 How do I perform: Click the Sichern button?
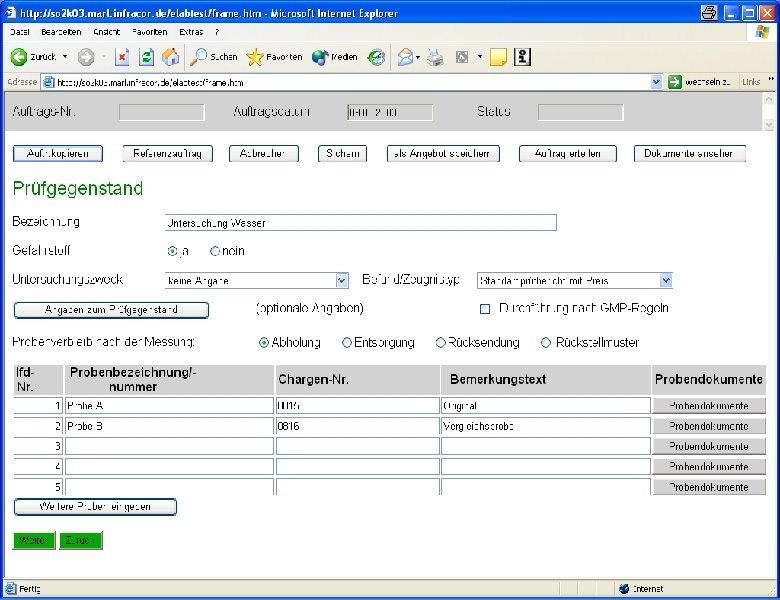click(x=342, y=154)
